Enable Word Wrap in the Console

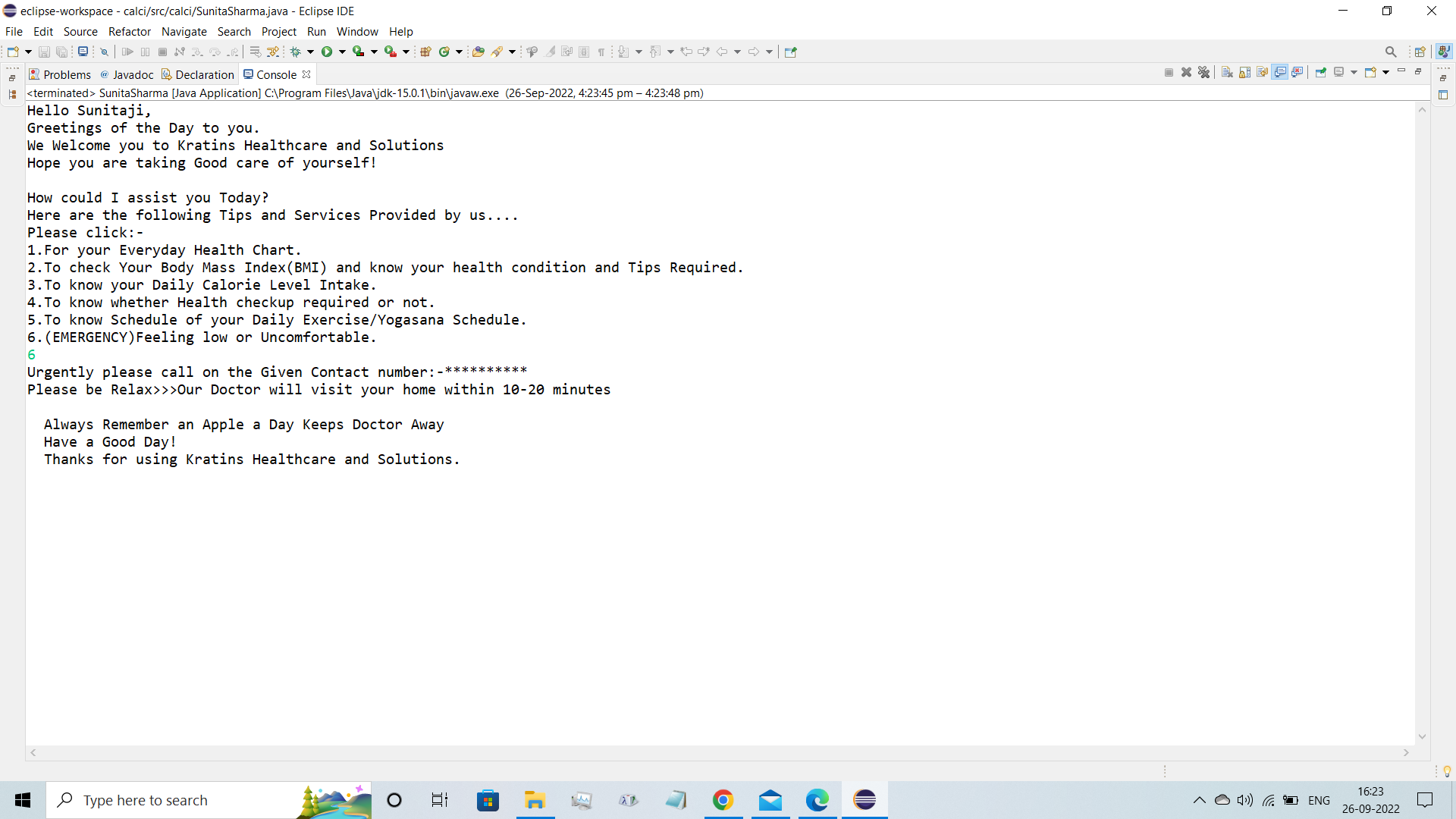pos(1262,72)
